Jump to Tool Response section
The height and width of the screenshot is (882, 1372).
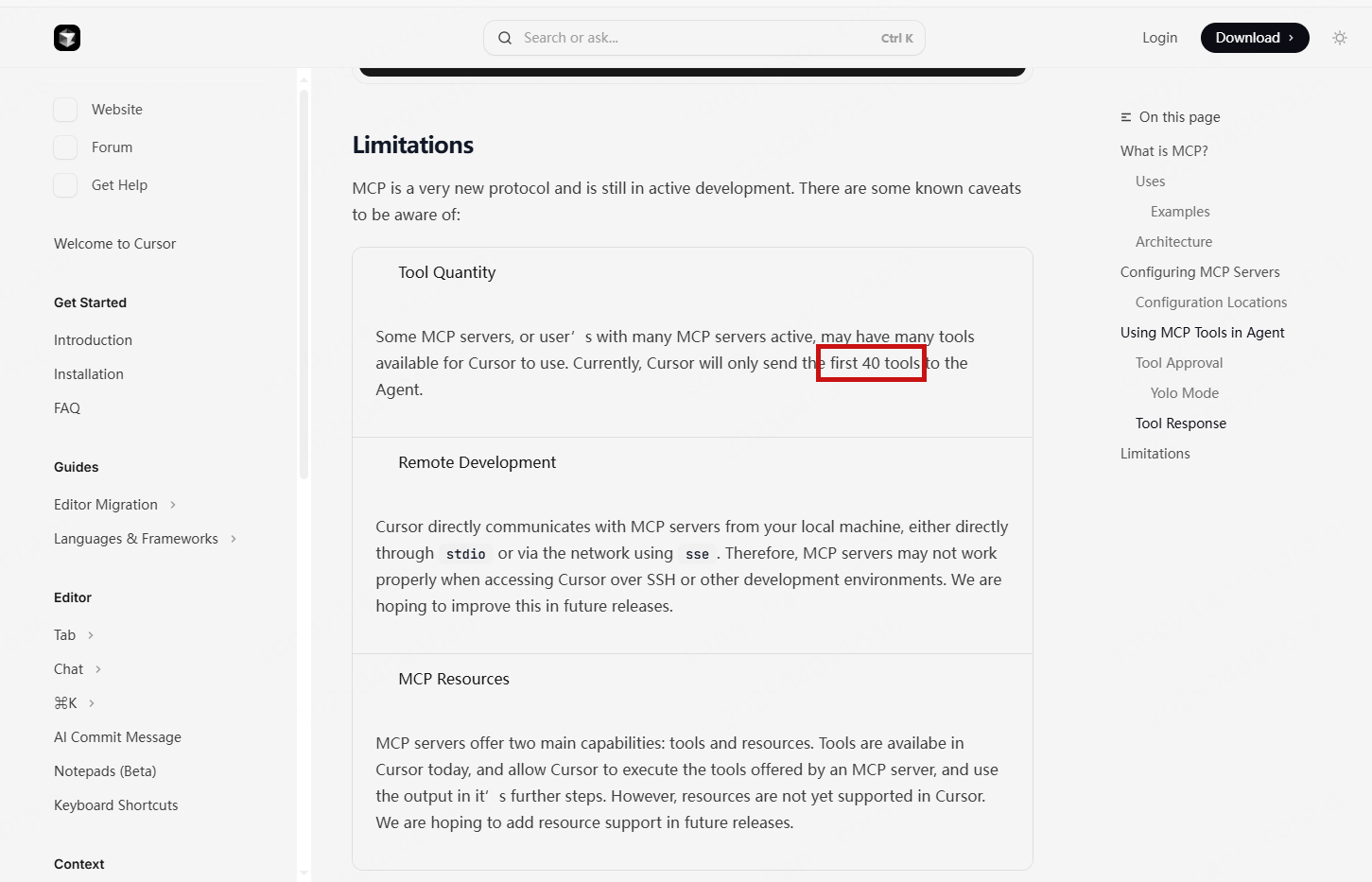click(1180, 424)
